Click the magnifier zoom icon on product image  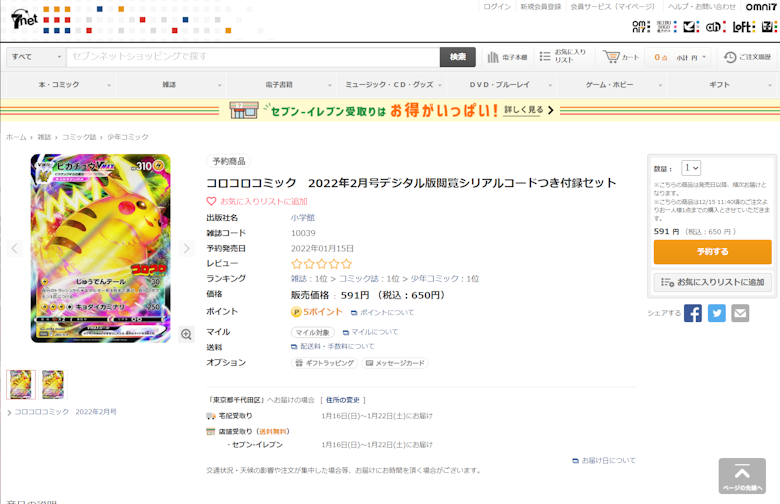point(186,334)
